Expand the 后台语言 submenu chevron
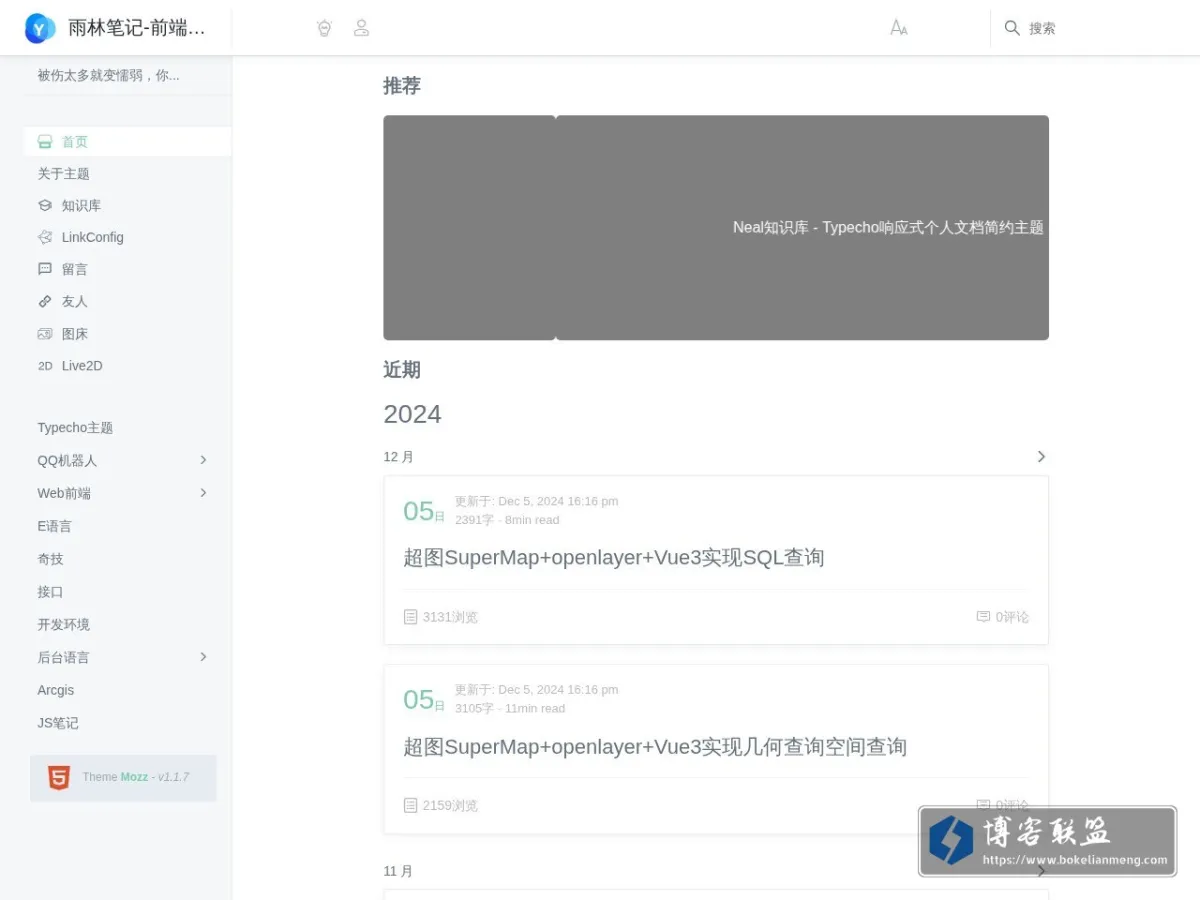The image size is (1200, 900). (203, 657)
